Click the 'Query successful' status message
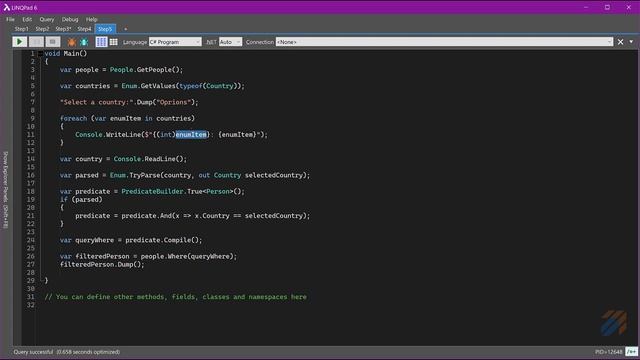Screen dimensions: 640x360 33,351
